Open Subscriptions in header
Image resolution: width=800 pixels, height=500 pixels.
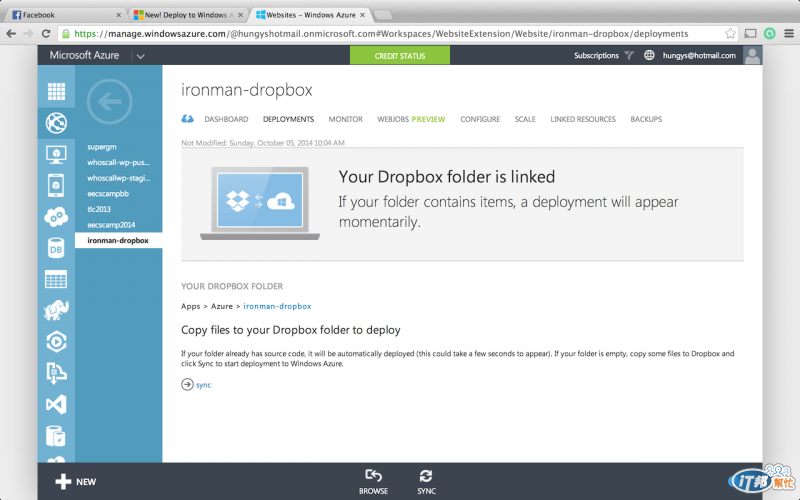(x=596, y=56)
